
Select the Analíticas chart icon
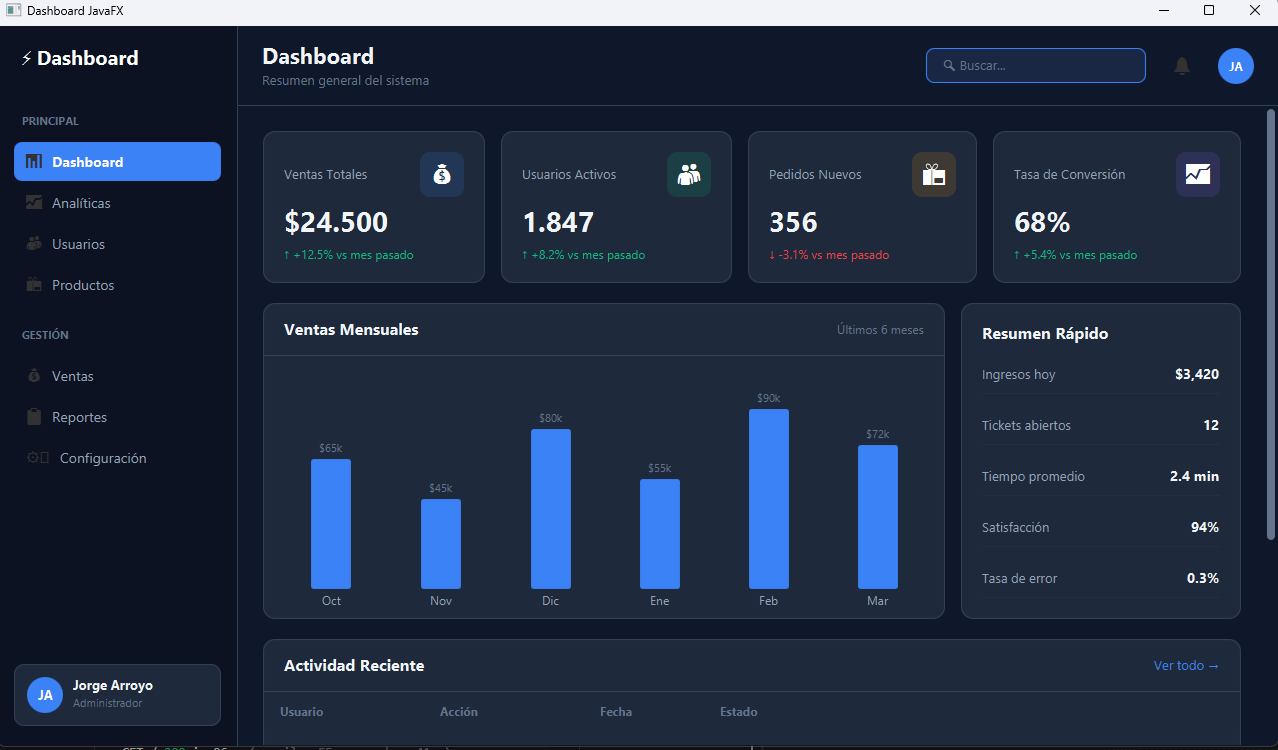[33, 202]
